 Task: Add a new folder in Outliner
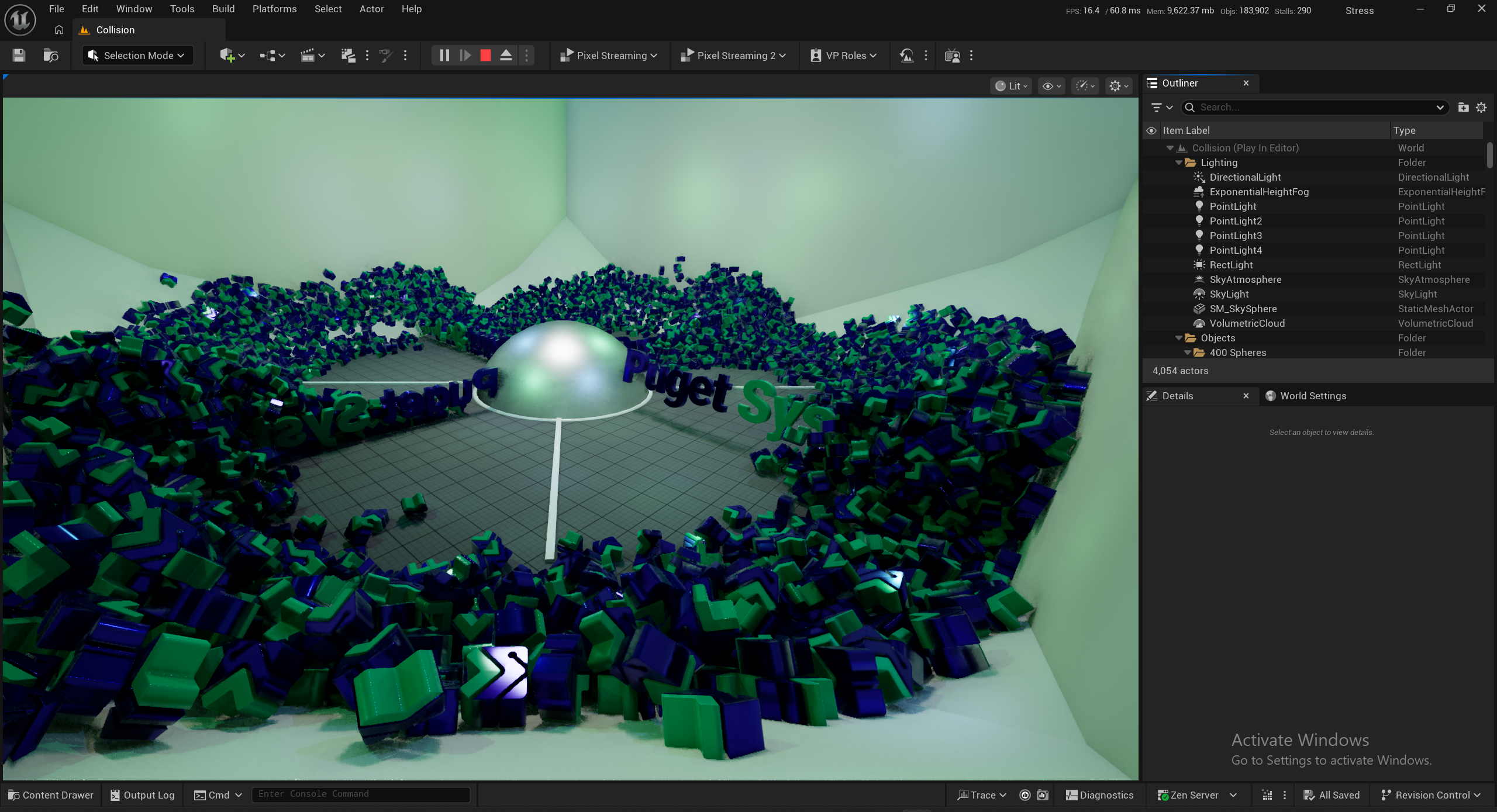1463,108
